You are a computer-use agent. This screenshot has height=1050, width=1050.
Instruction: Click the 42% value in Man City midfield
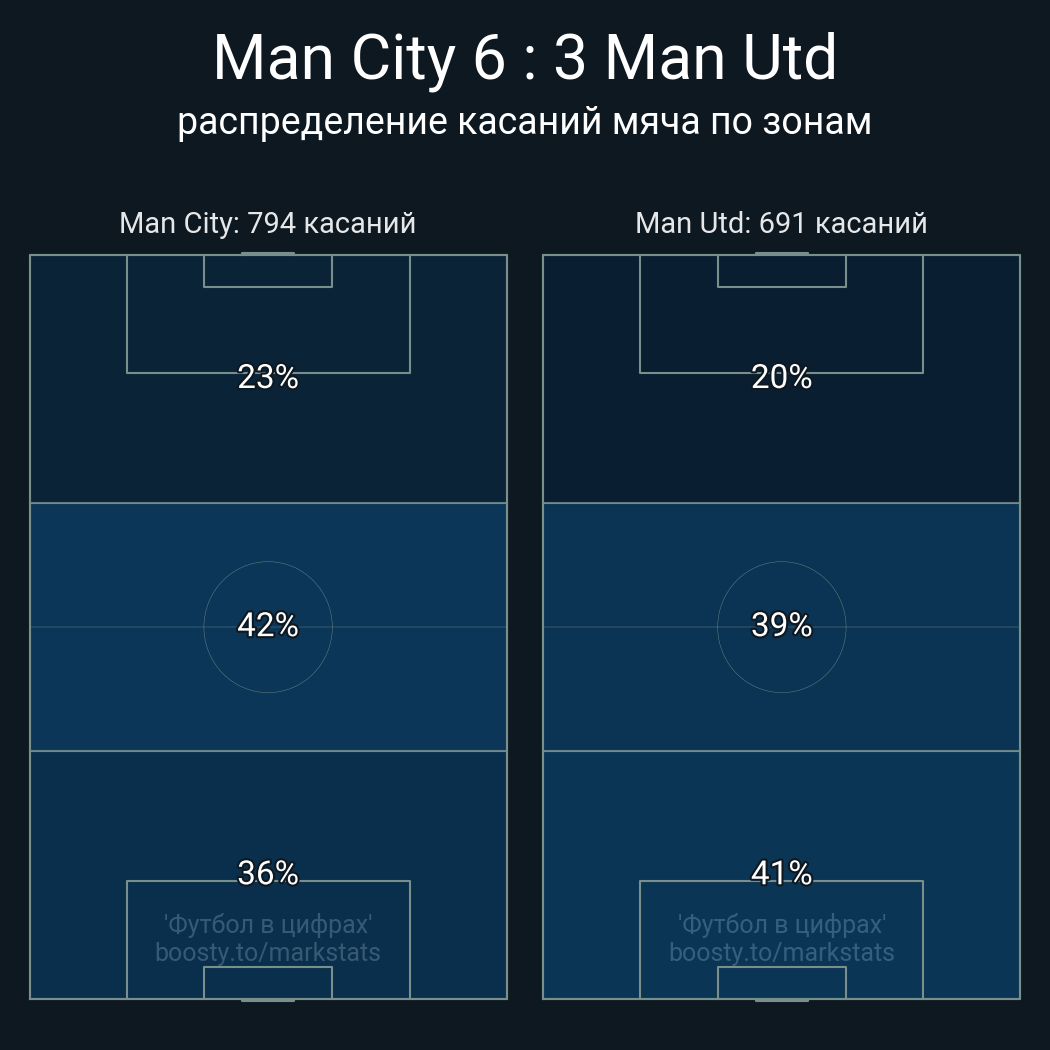(268, 625)
